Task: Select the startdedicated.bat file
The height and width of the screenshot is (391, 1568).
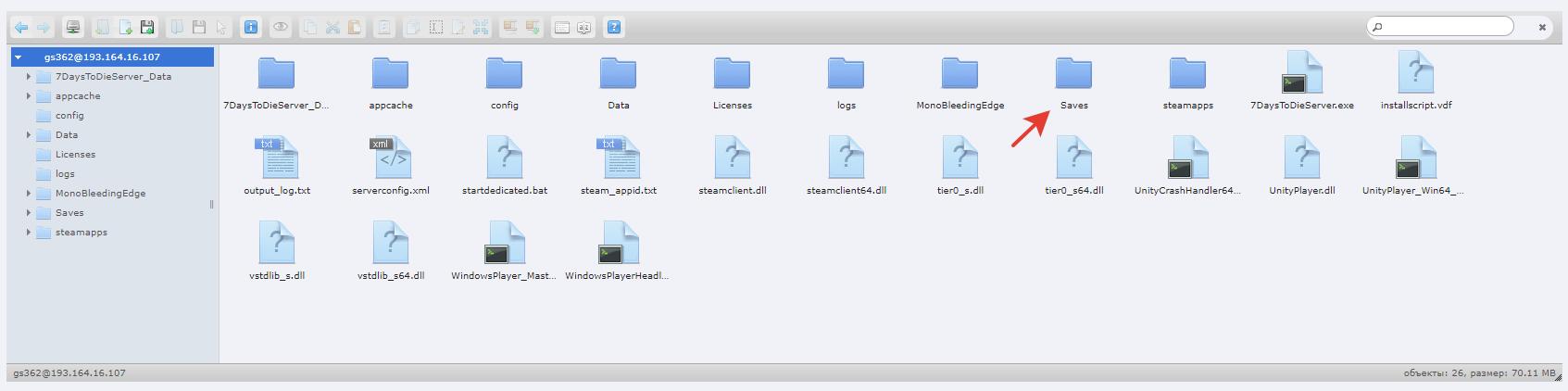Action: (504, 166)
